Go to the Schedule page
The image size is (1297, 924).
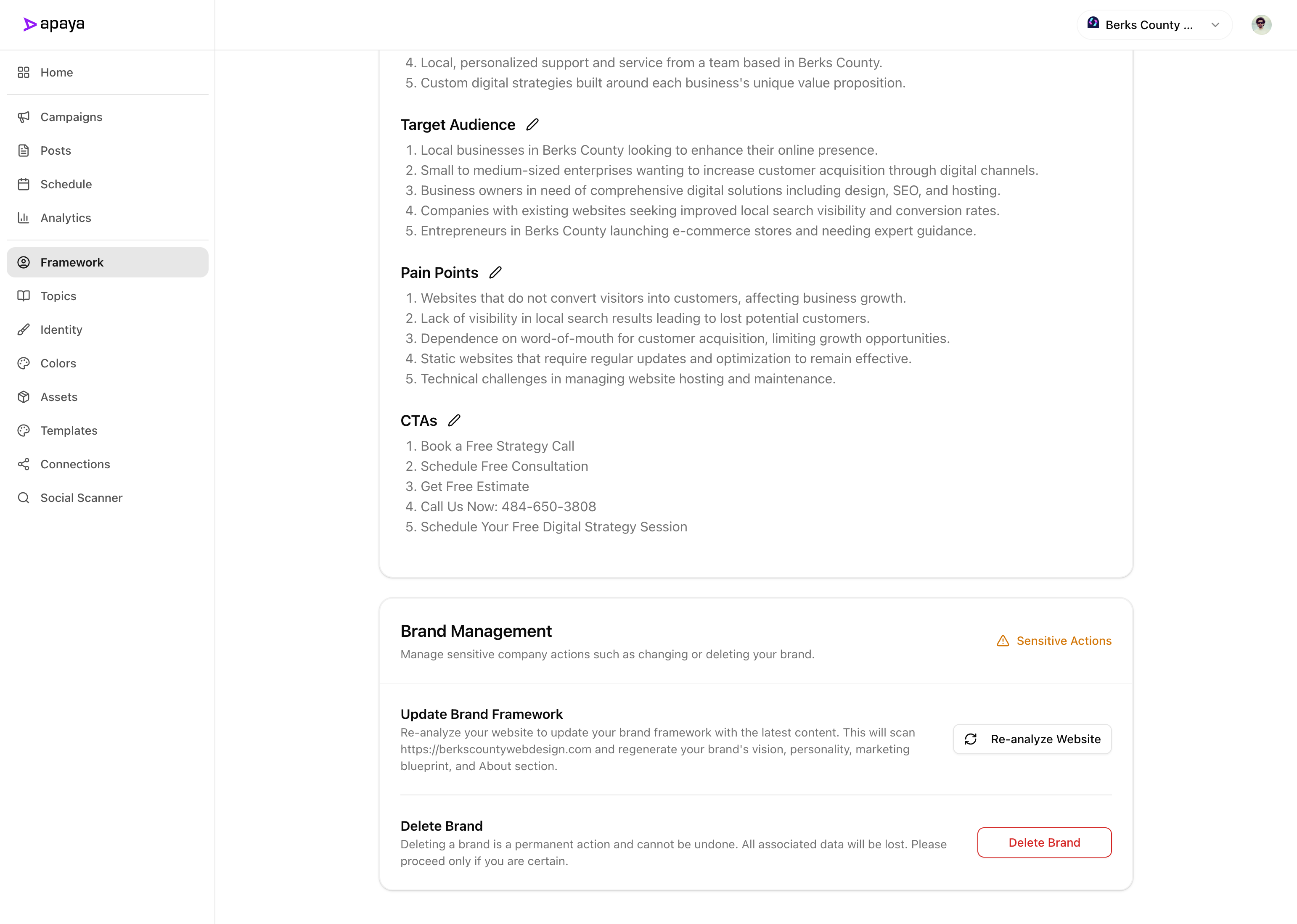66,185
